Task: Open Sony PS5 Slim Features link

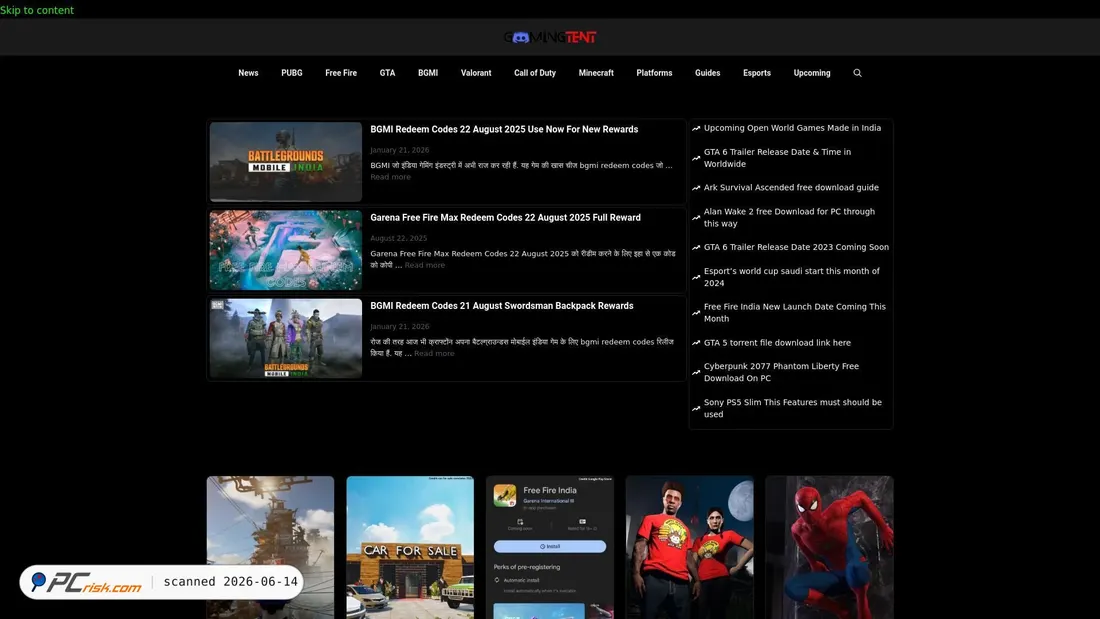Action: 793,408
